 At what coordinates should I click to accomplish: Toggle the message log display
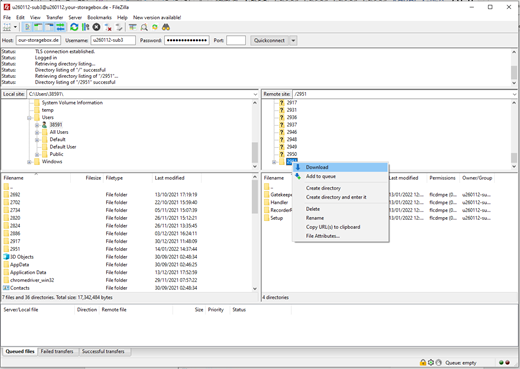(28, 27)
